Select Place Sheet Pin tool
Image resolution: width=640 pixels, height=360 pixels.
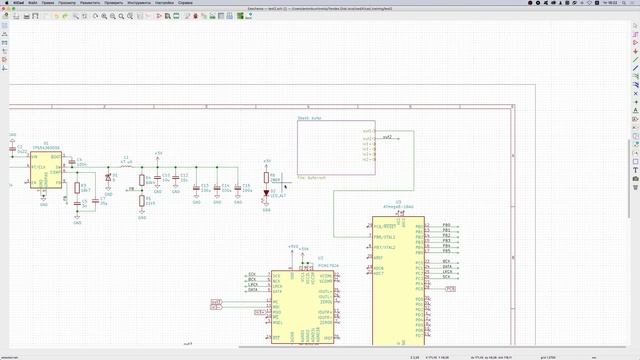pos(636,153)
